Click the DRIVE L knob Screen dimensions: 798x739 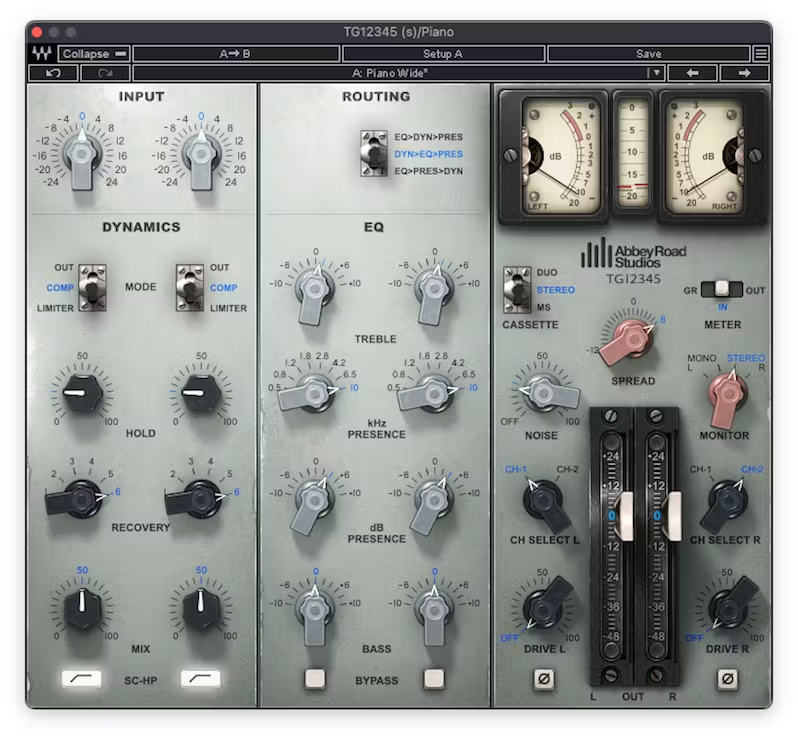click(x=543, y=609)
